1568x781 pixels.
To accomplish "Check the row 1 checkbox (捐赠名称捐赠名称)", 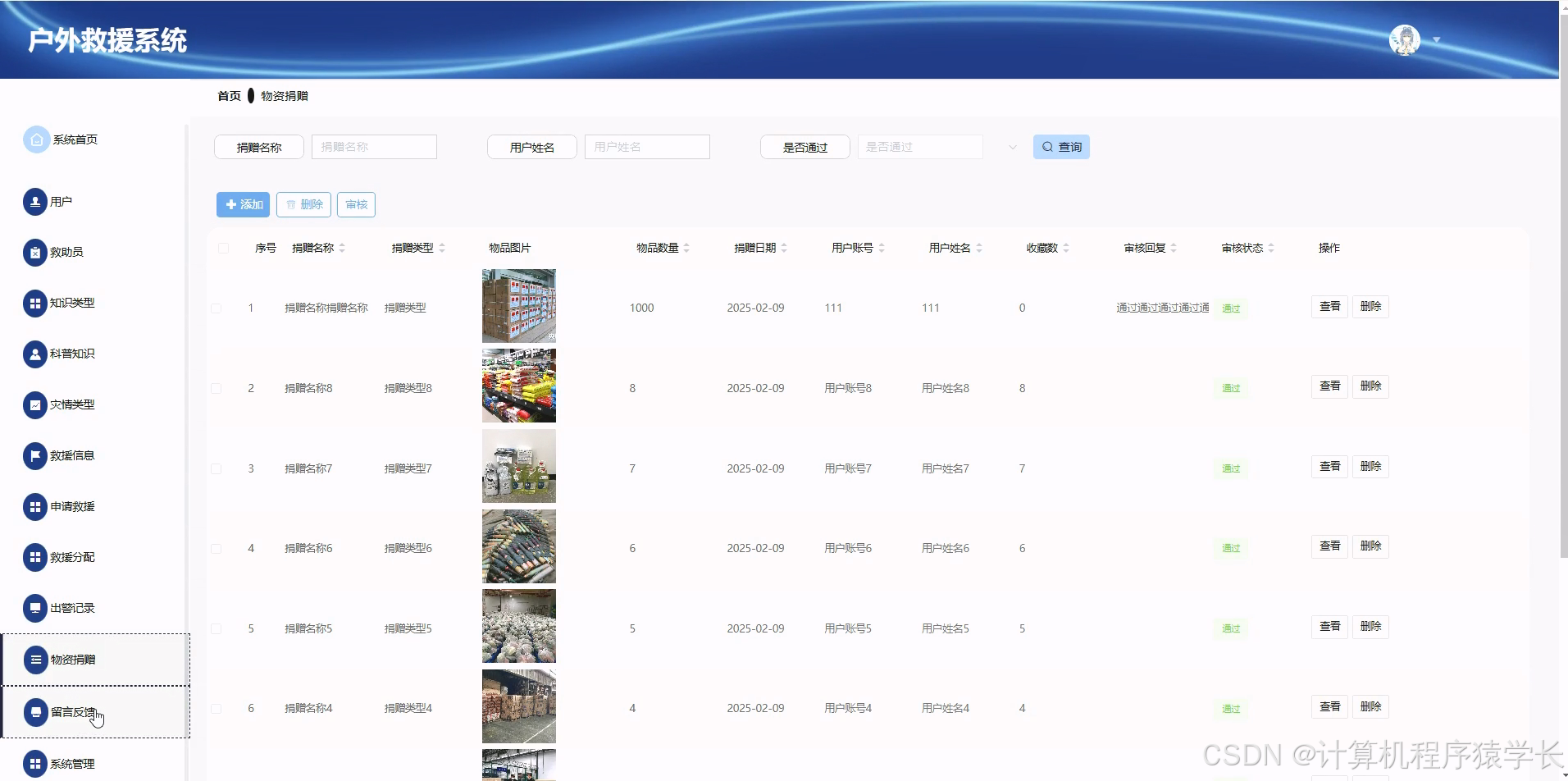I will pos(216,308).
